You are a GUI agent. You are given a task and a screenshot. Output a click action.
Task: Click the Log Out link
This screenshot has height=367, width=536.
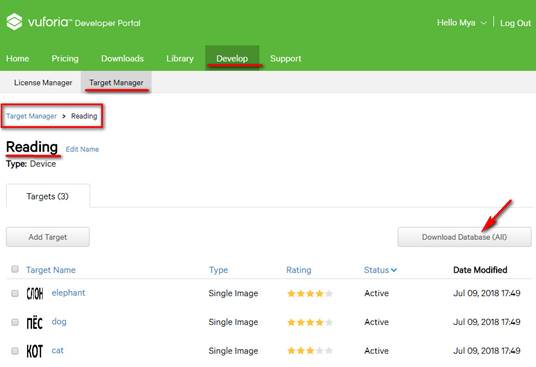click(x=515, y=23)
